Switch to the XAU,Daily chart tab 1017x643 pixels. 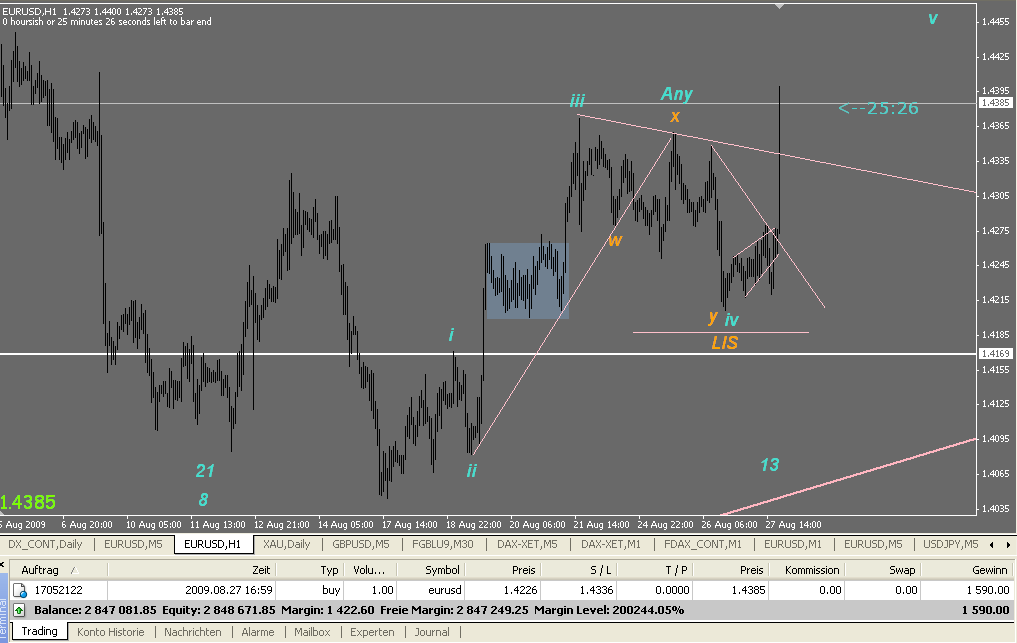pos(287,544)
